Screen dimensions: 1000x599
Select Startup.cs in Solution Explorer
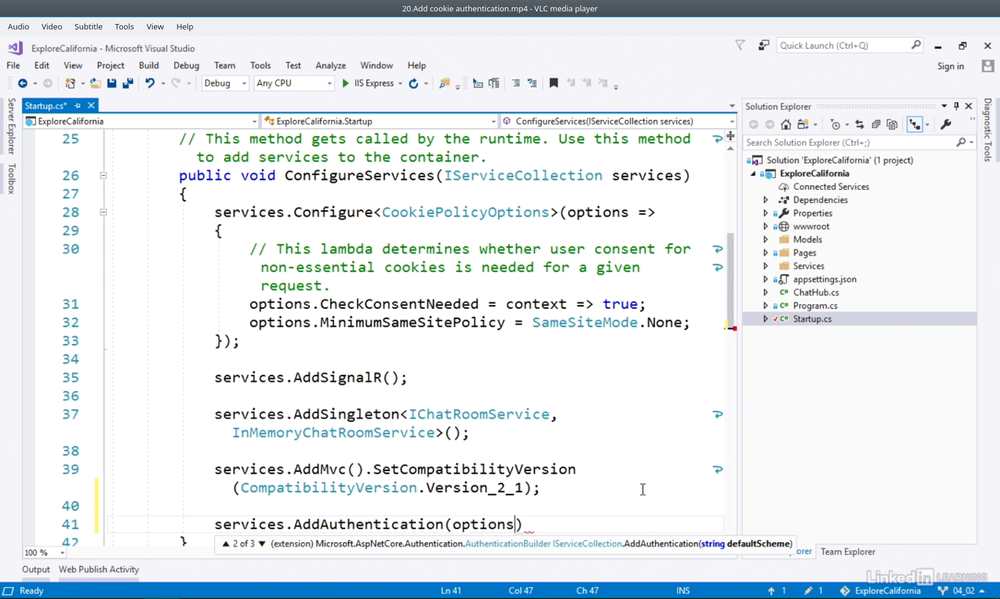pos(812,319)
